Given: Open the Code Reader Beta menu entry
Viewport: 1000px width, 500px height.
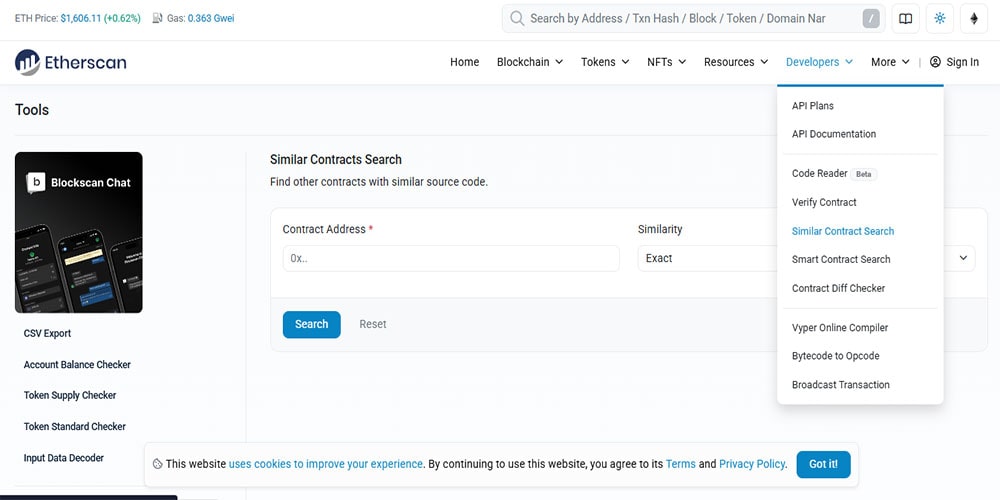Looking at the screenshot, I should pyautogui.click(x=820, y=174).
